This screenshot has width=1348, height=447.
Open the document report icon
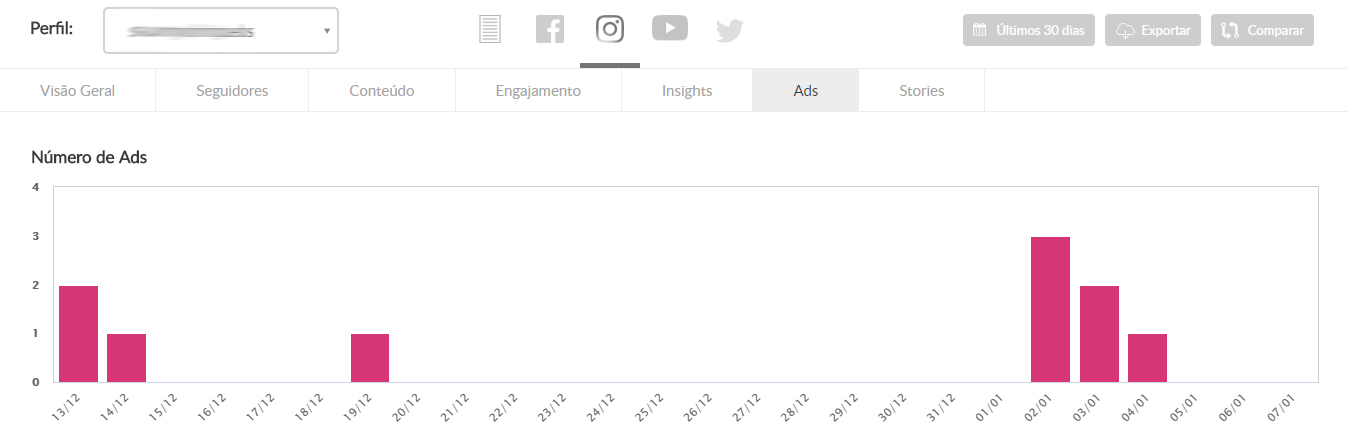coord(489,29)
